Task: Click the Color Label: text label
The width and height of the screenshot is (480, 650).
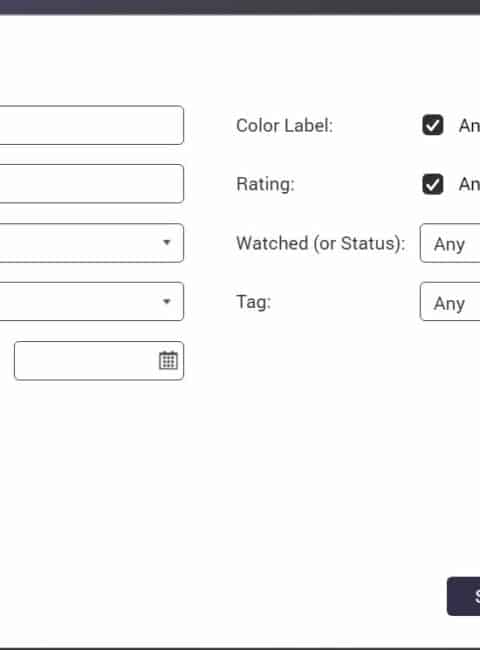Action: (284, 126)
